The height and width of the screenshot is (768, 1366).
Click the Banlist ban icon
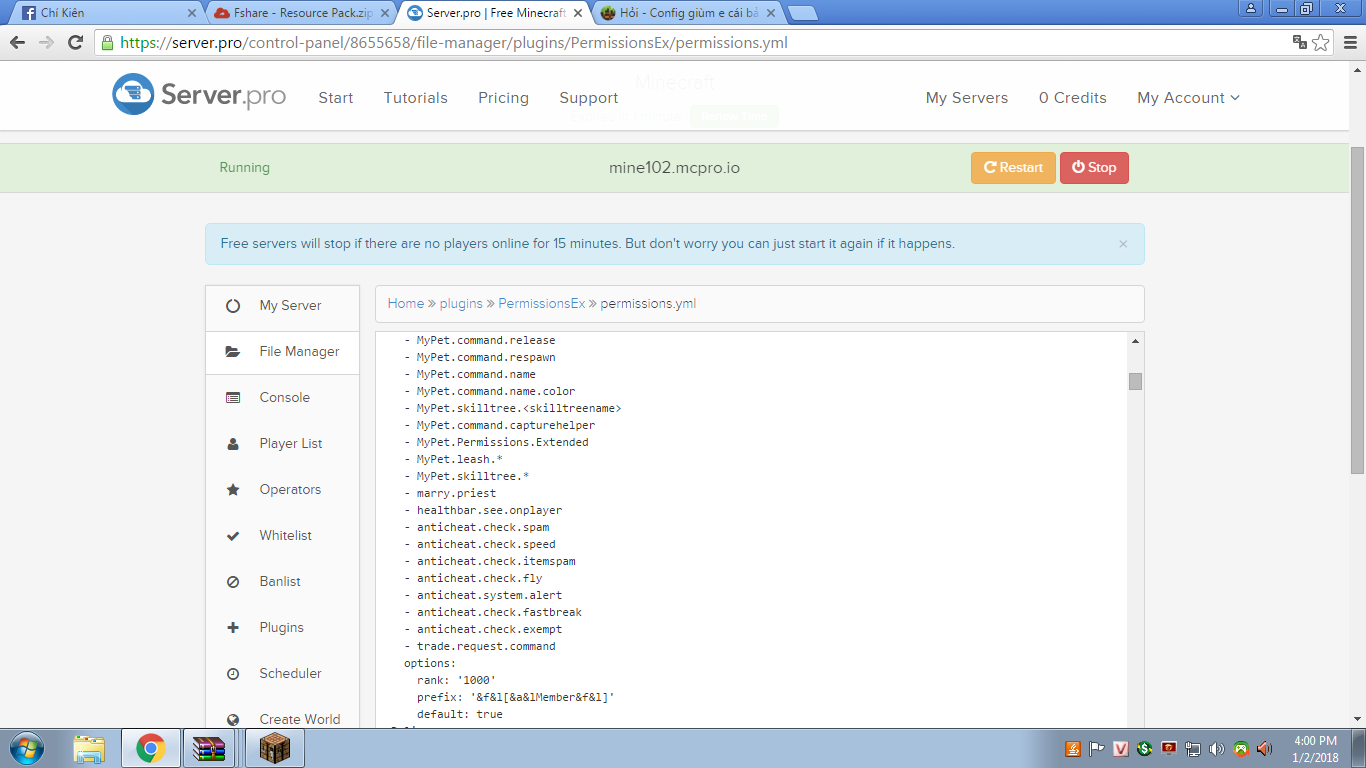click(233, 582)
